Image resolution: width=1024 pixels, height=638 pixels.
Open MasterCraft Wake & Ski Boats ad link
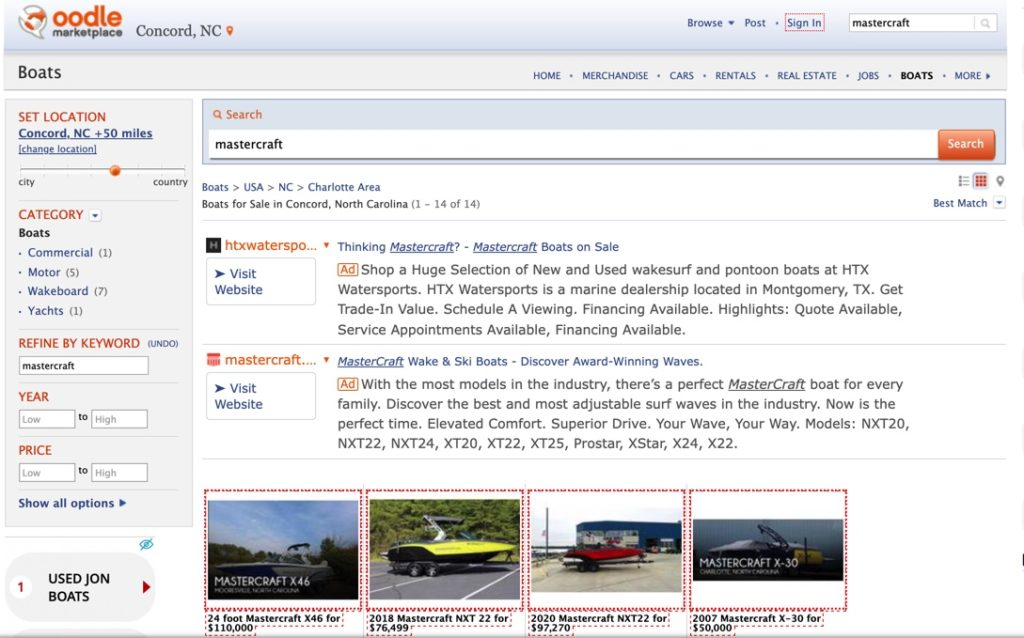click(520, 361)
